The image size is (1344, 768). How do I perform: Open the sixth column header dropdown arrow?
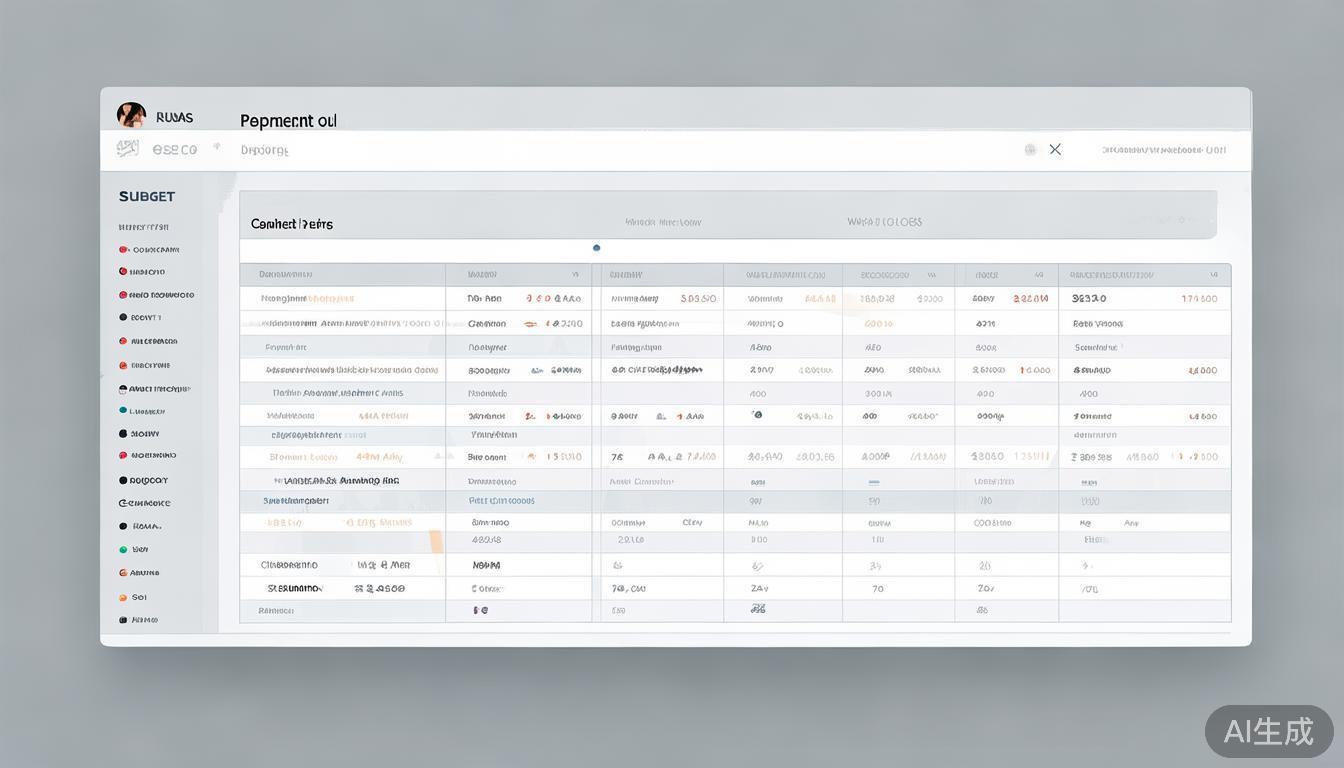point(1039,275)
